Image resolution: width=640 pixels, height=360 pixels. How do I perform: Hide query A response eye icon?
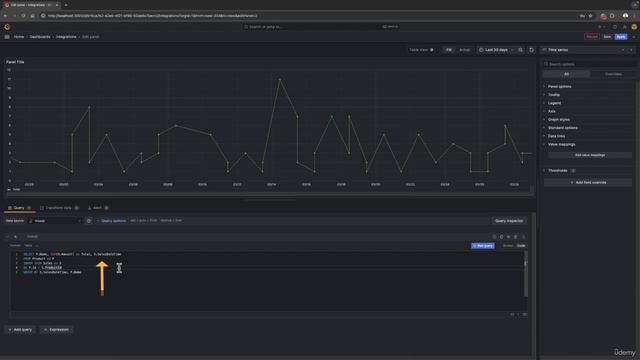(x=509, y=237)
